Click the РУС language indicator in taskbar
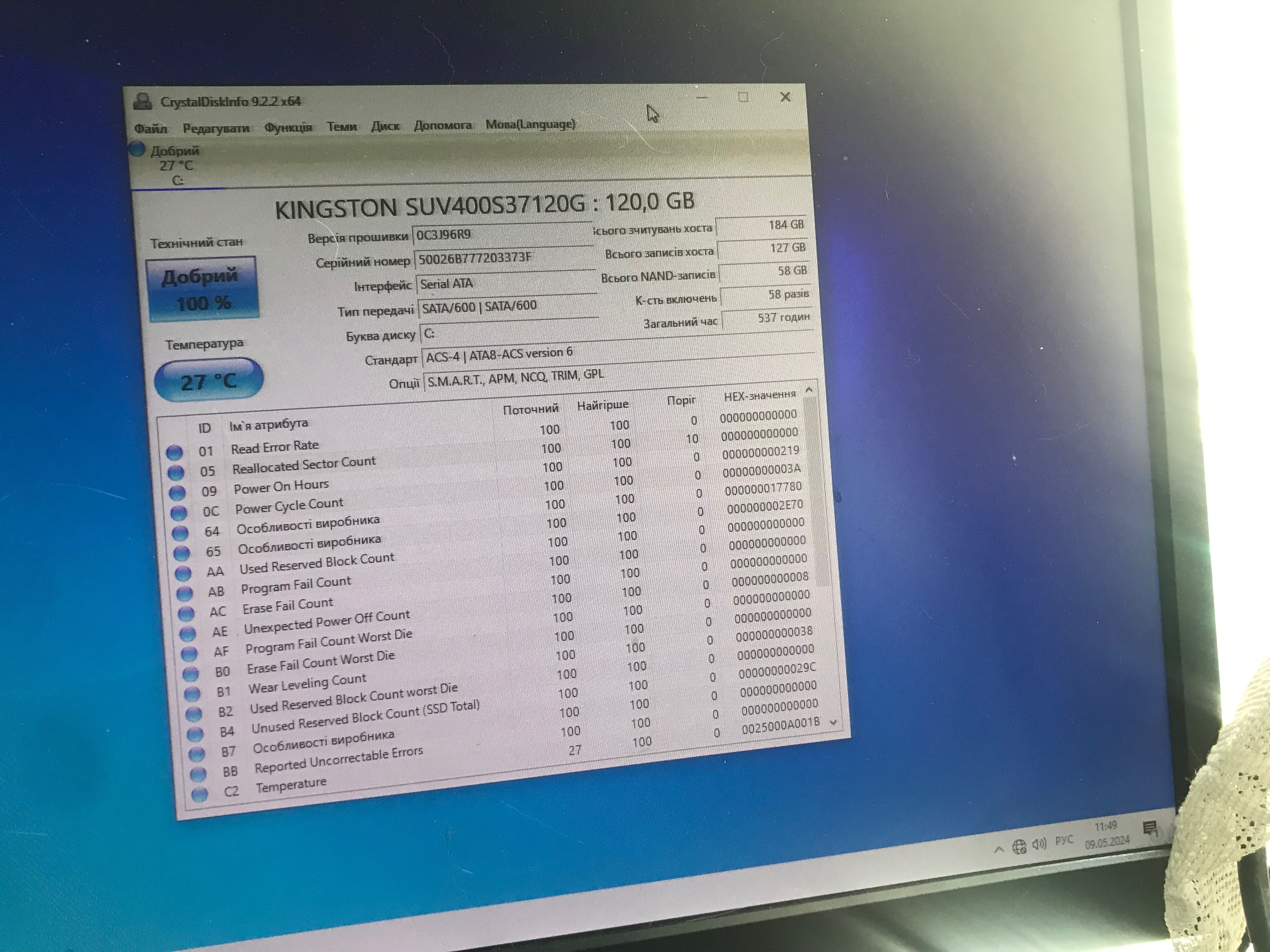The image size is (1270, 952). click(1064, 840)
